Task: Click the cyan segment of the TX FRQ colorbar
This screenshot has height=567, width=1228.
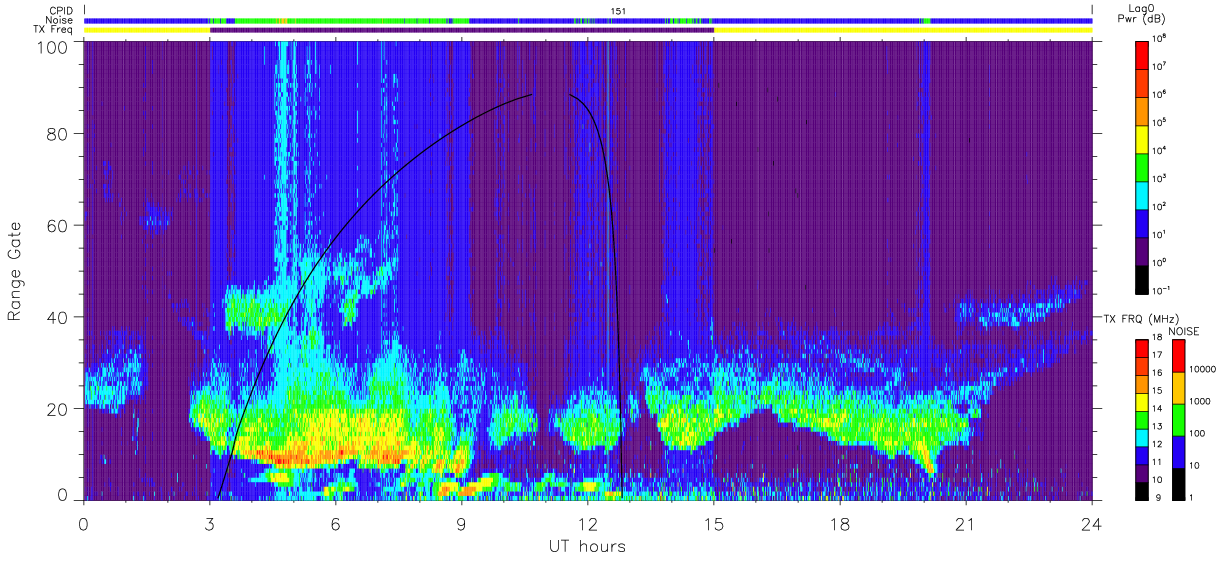Action: (x=1143, y=436)
